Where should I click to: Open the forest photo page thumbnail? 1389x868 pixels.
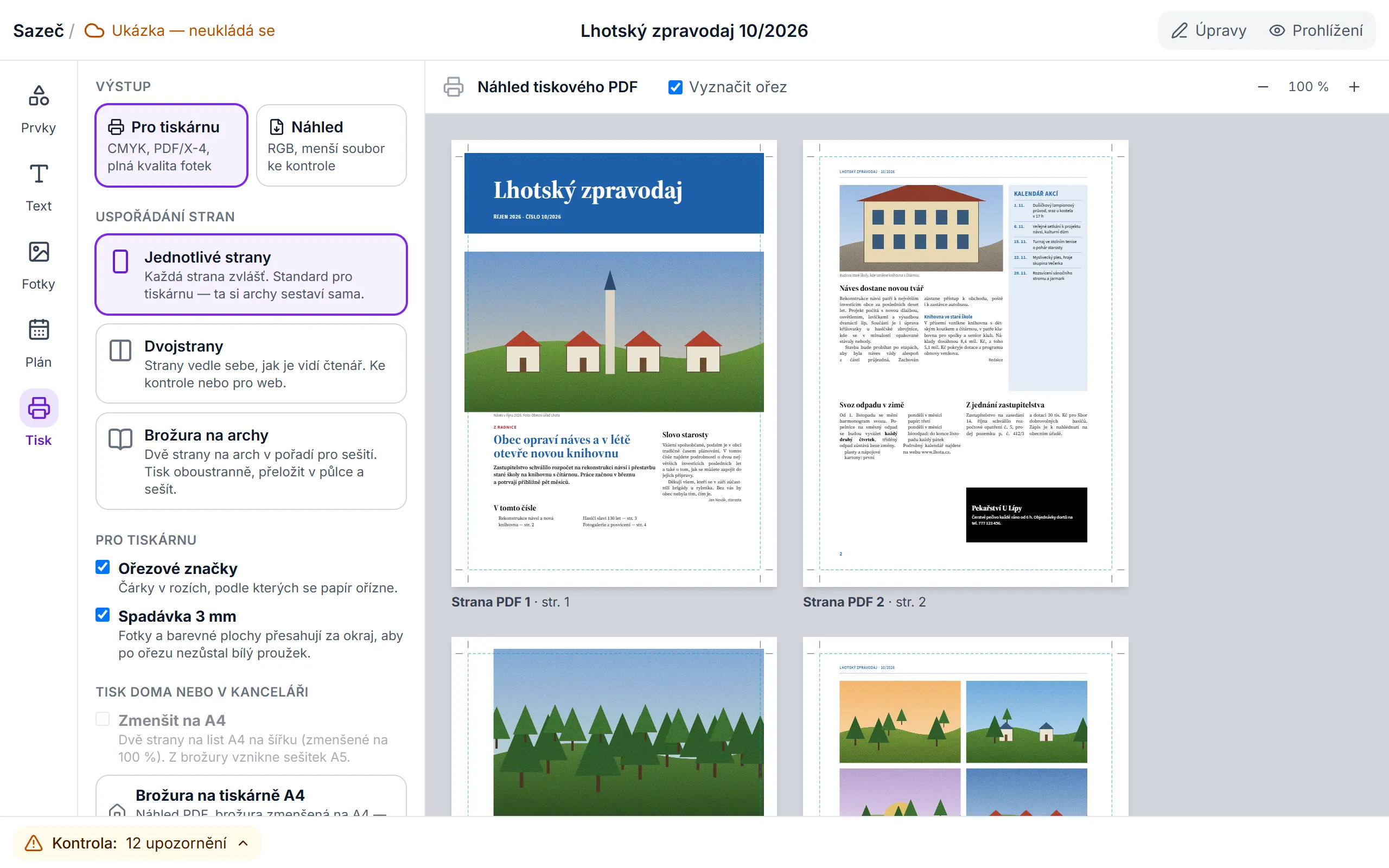point(614,726)
